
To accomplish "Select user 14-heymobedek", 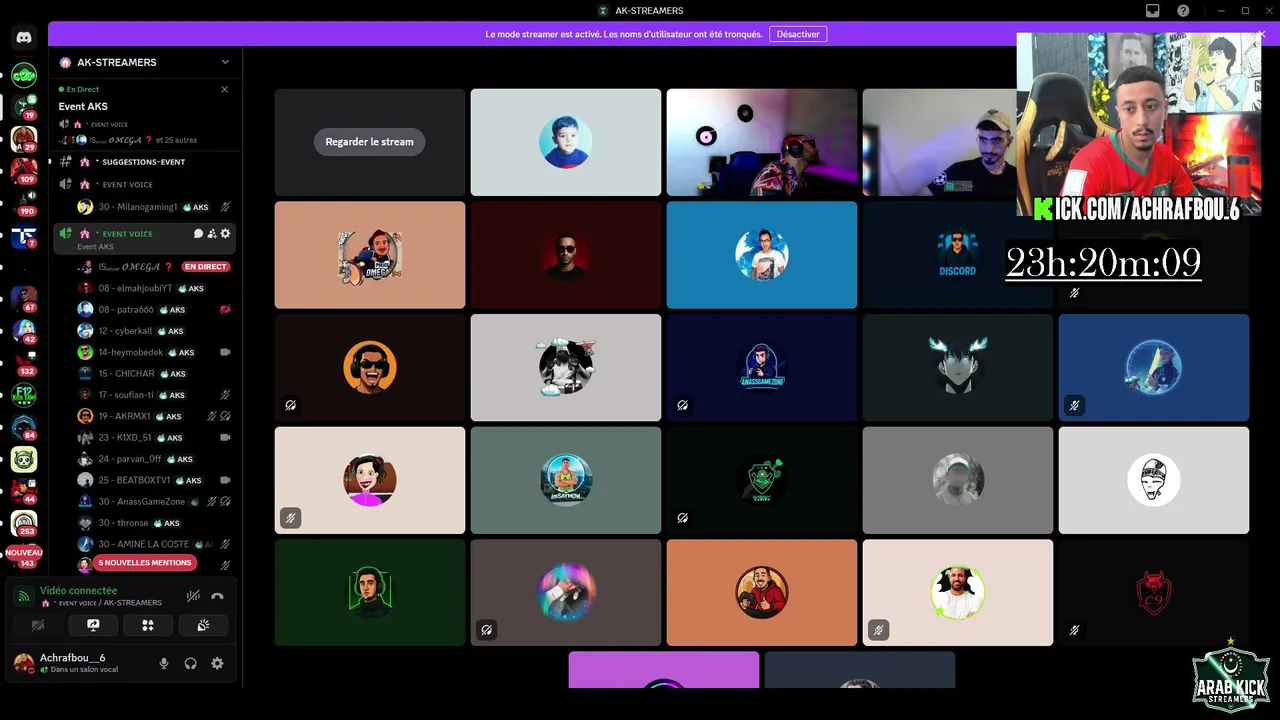I will pos(153,352).
